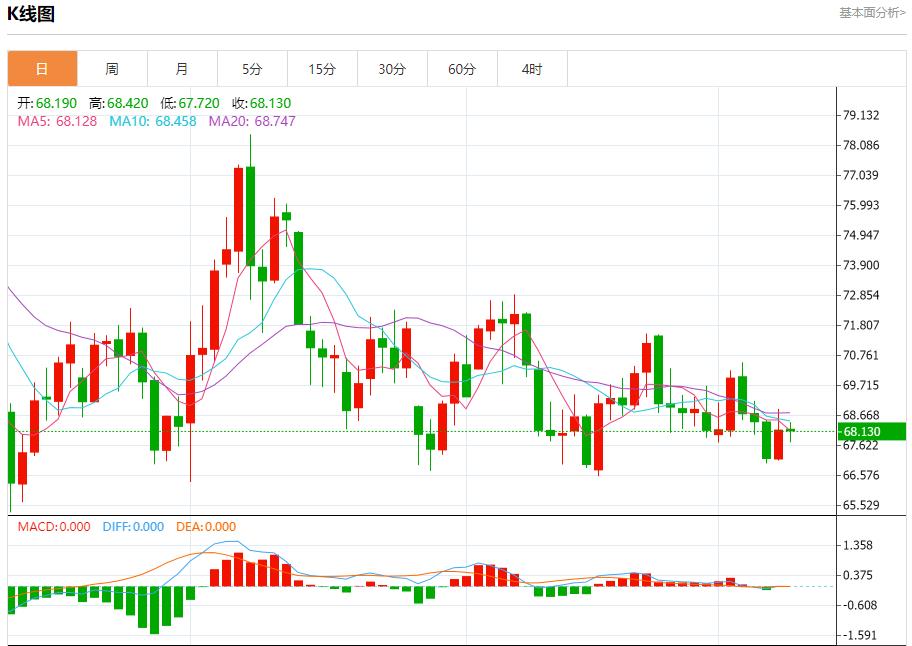This screenshot has height=646, width=912.
Task: Open the 5分 five-minute chart
Action: (251, 68)
